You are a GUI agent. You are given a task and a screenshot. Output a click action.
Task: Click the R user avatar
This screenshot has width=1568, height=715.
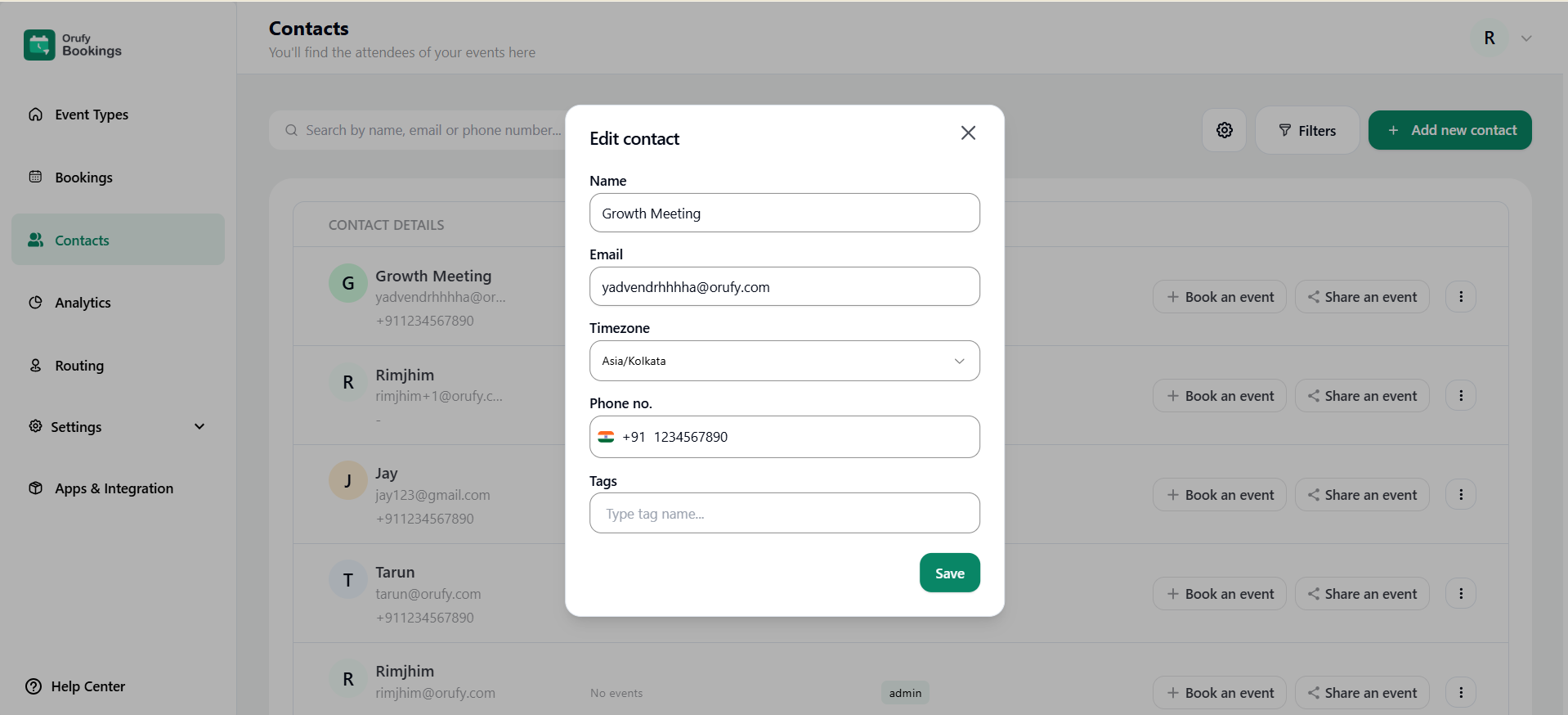pyautogui.click(x=1489, y=38)
